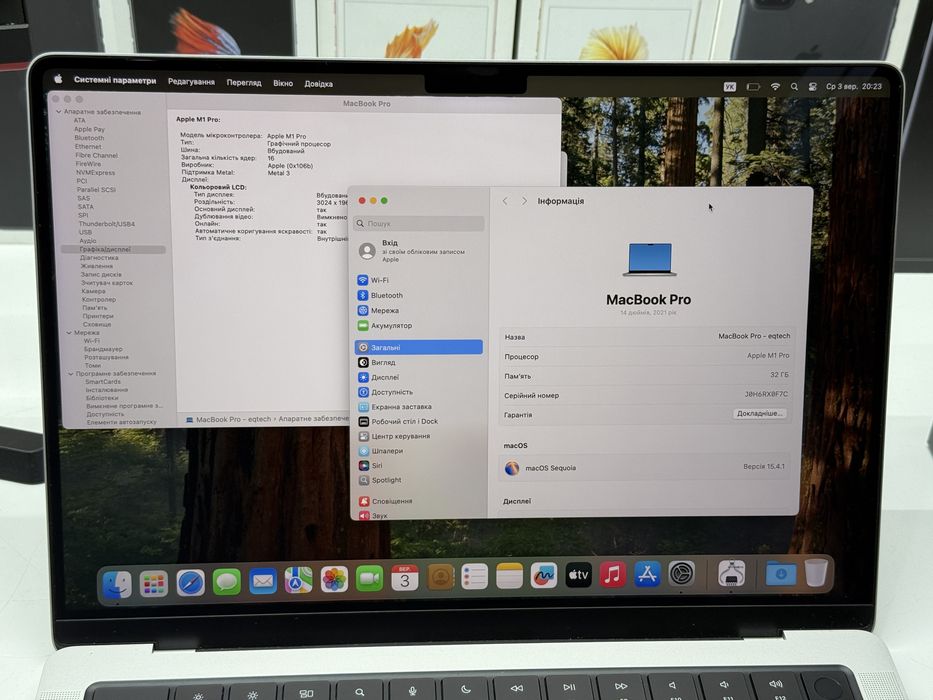
Task: Open Системні параметри menu
Action: [x=115, y=80]
